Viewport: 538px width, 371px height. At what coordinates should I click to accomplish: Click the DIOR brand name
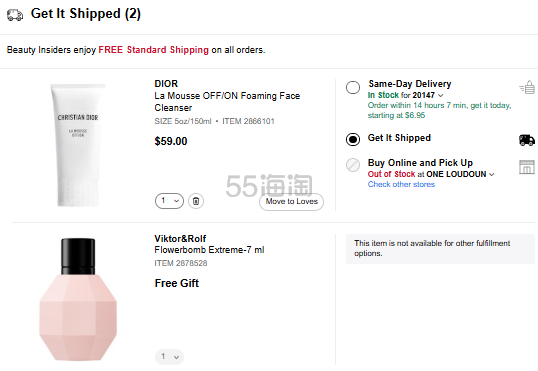tap(166, 84)
